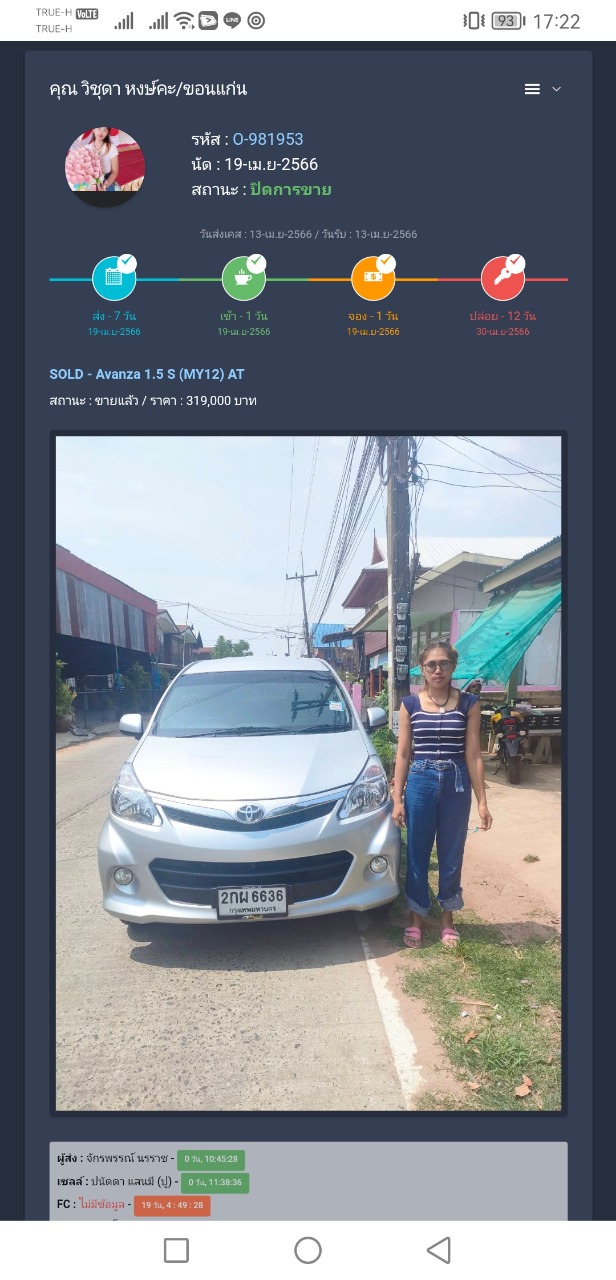
Task: Expand the chevron next to menu
Action: click(x=557, y=89)
